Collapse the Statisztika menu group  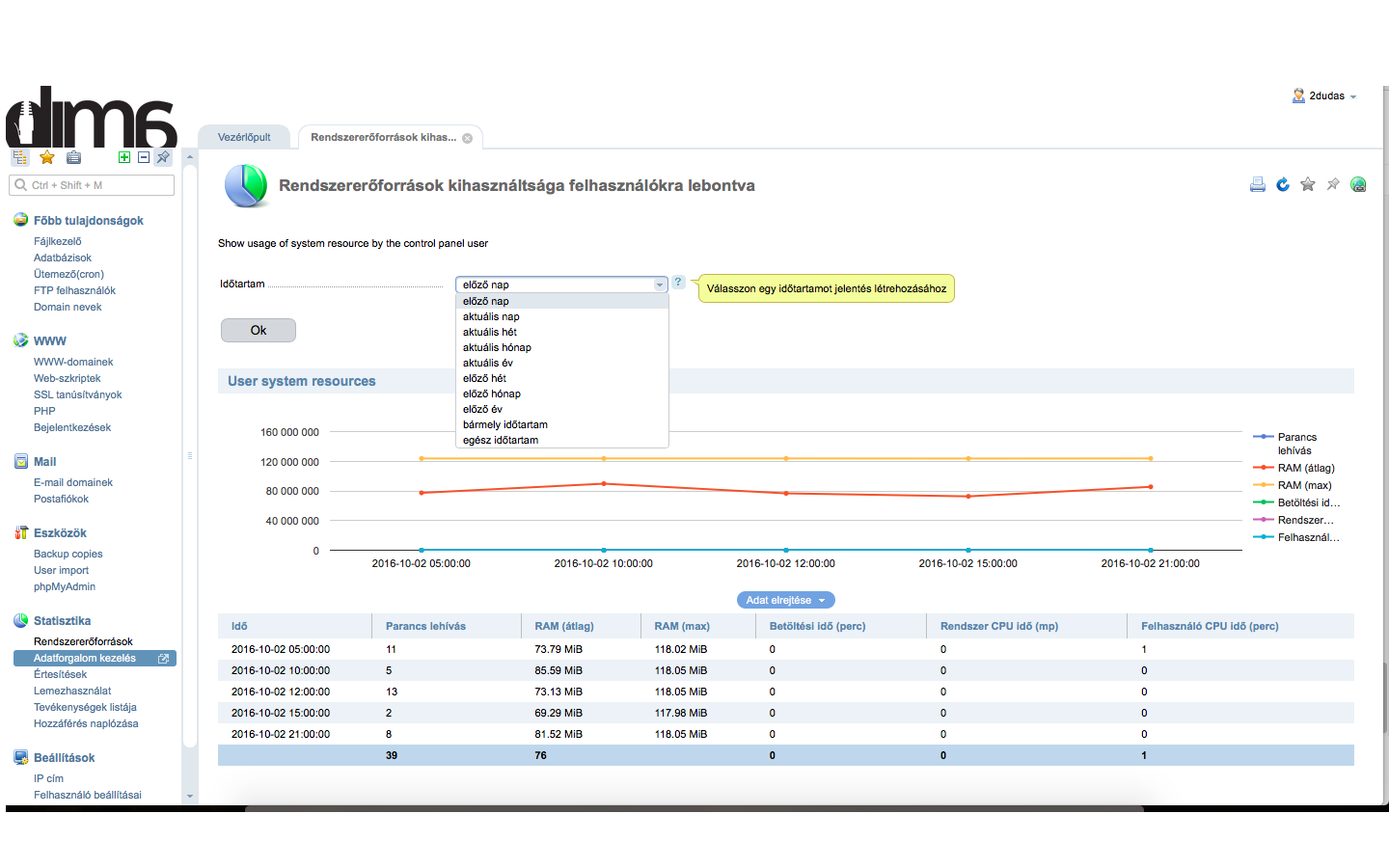(x=62, y=621)
